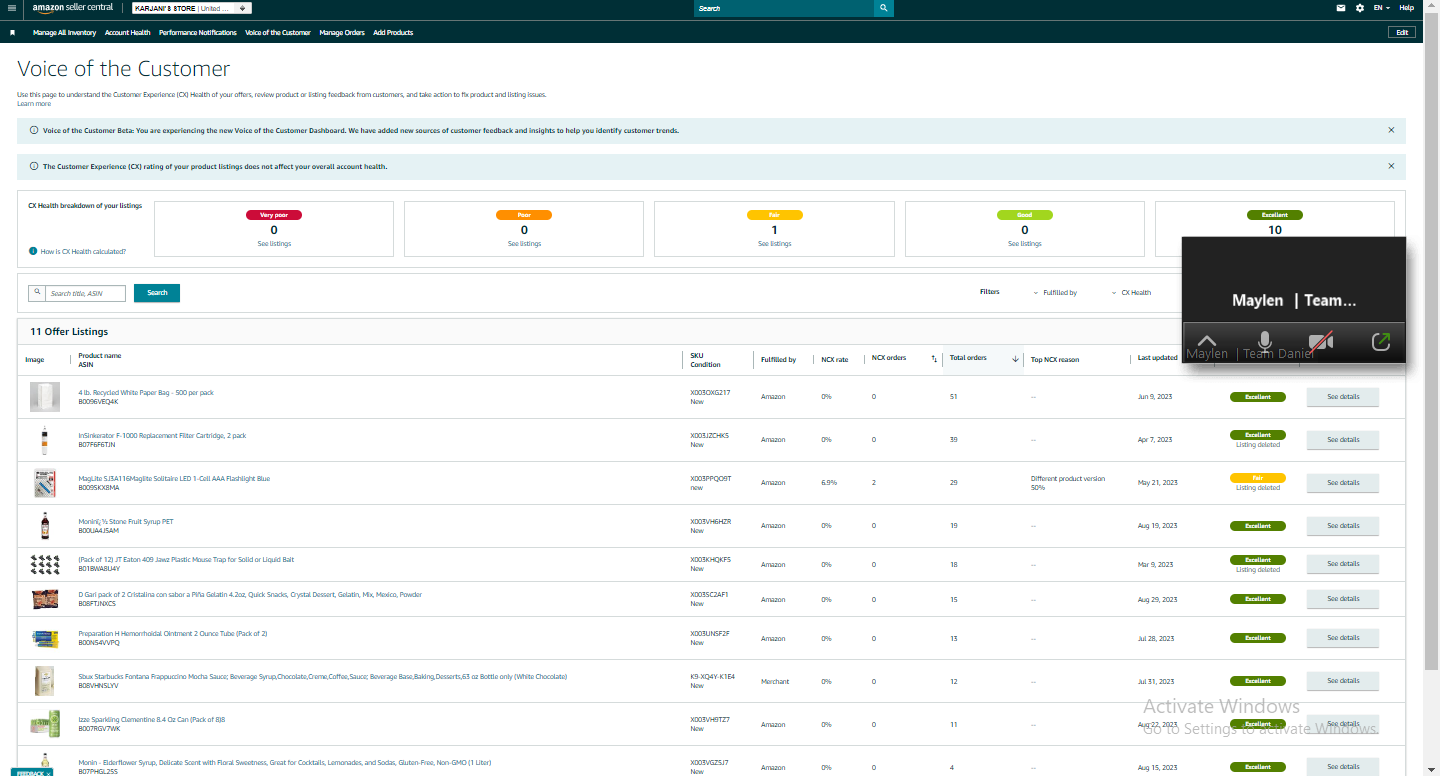The image size is (1440, 776).
Task: Open Add Products in the favorites bar
Action: tap(393, 32)
